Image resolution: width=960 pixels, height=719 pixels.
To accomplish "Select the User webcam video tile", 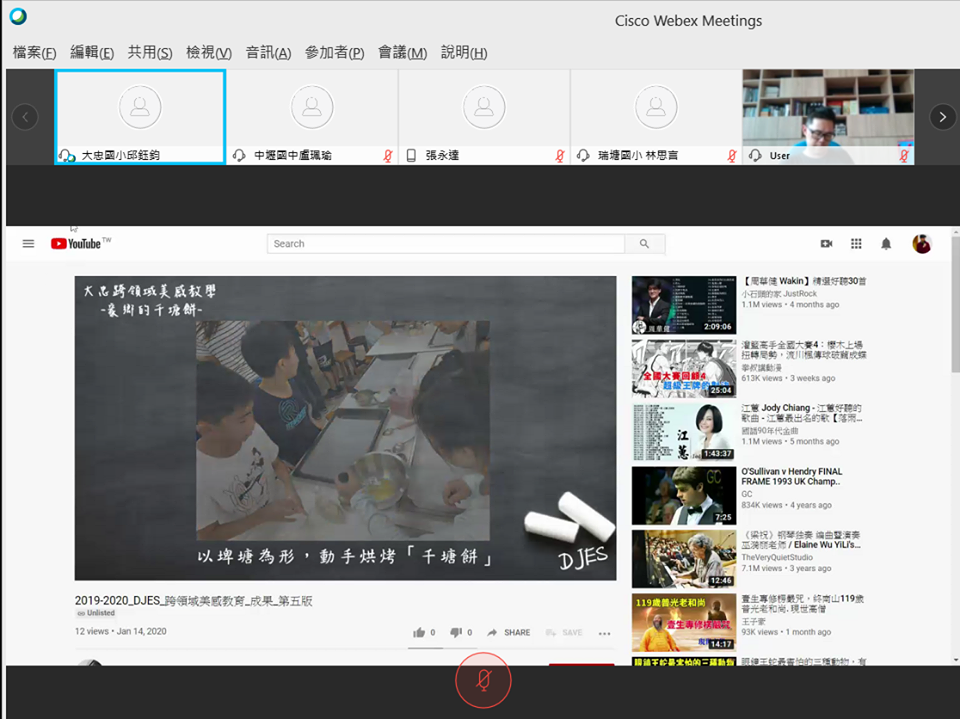I will point(828,116).
